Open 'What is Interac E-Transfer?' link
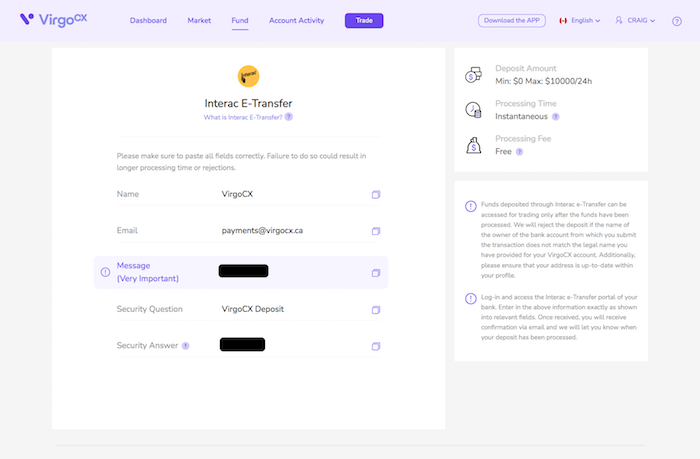The width and height of the screenshot is (700, 459). (x=243, y=117)
